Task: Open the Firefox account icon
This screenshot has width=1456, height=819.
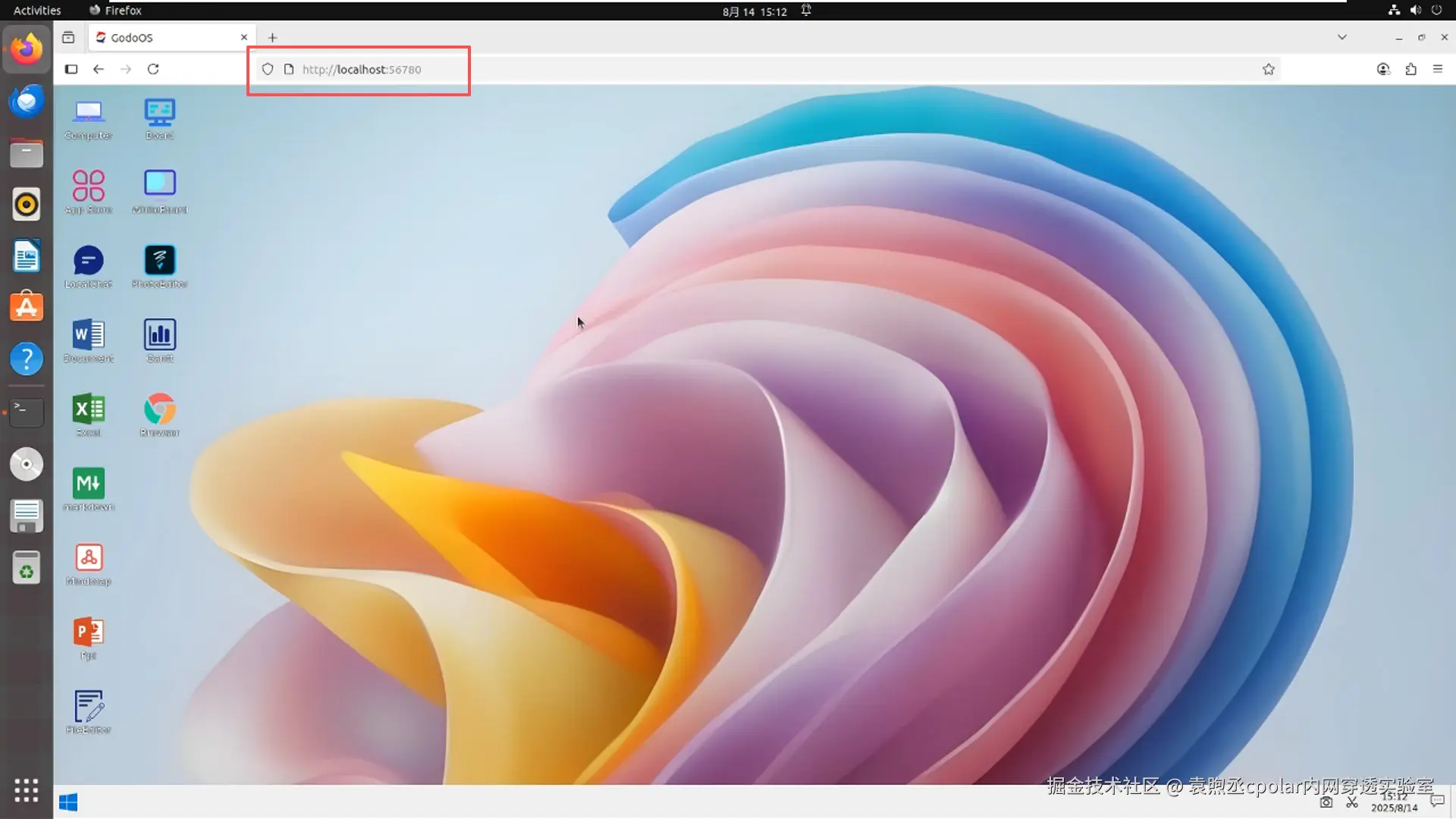Action: point(1383,69)
